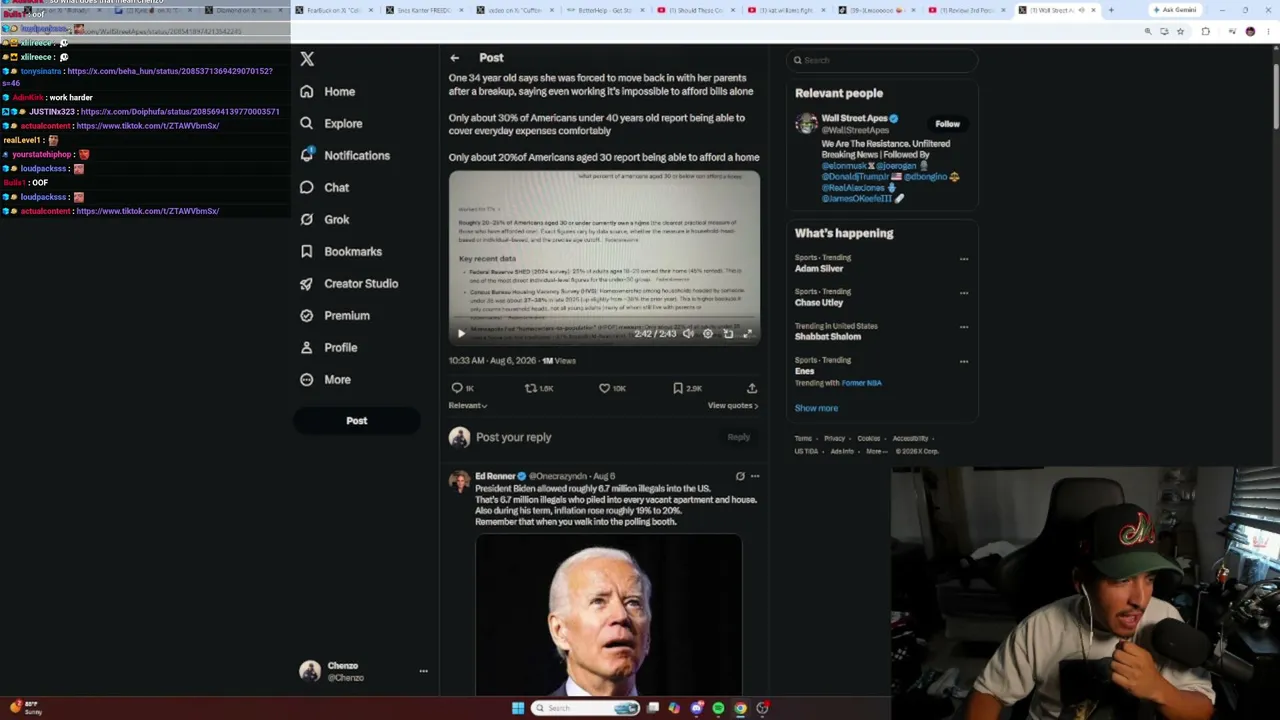Open video settings gear icon
Viewport: 1280px width, 720px height.
click(708, 334)
